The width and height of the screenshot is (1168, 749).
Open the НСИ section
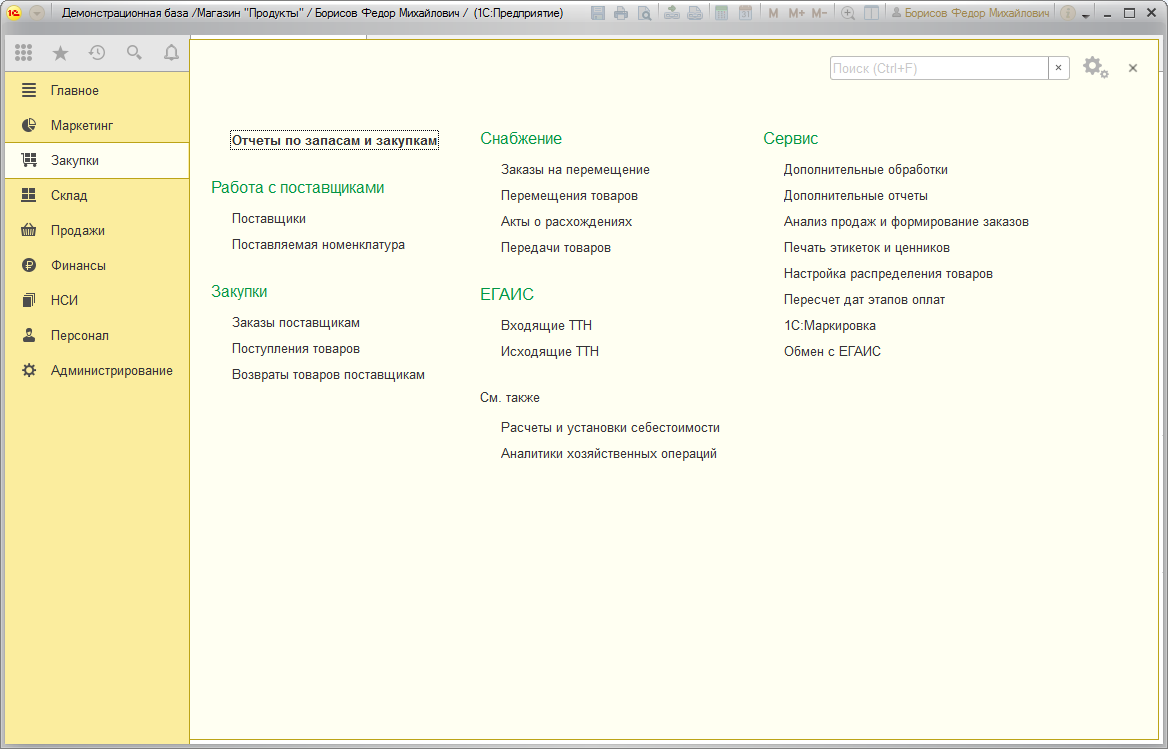point(97,300)
